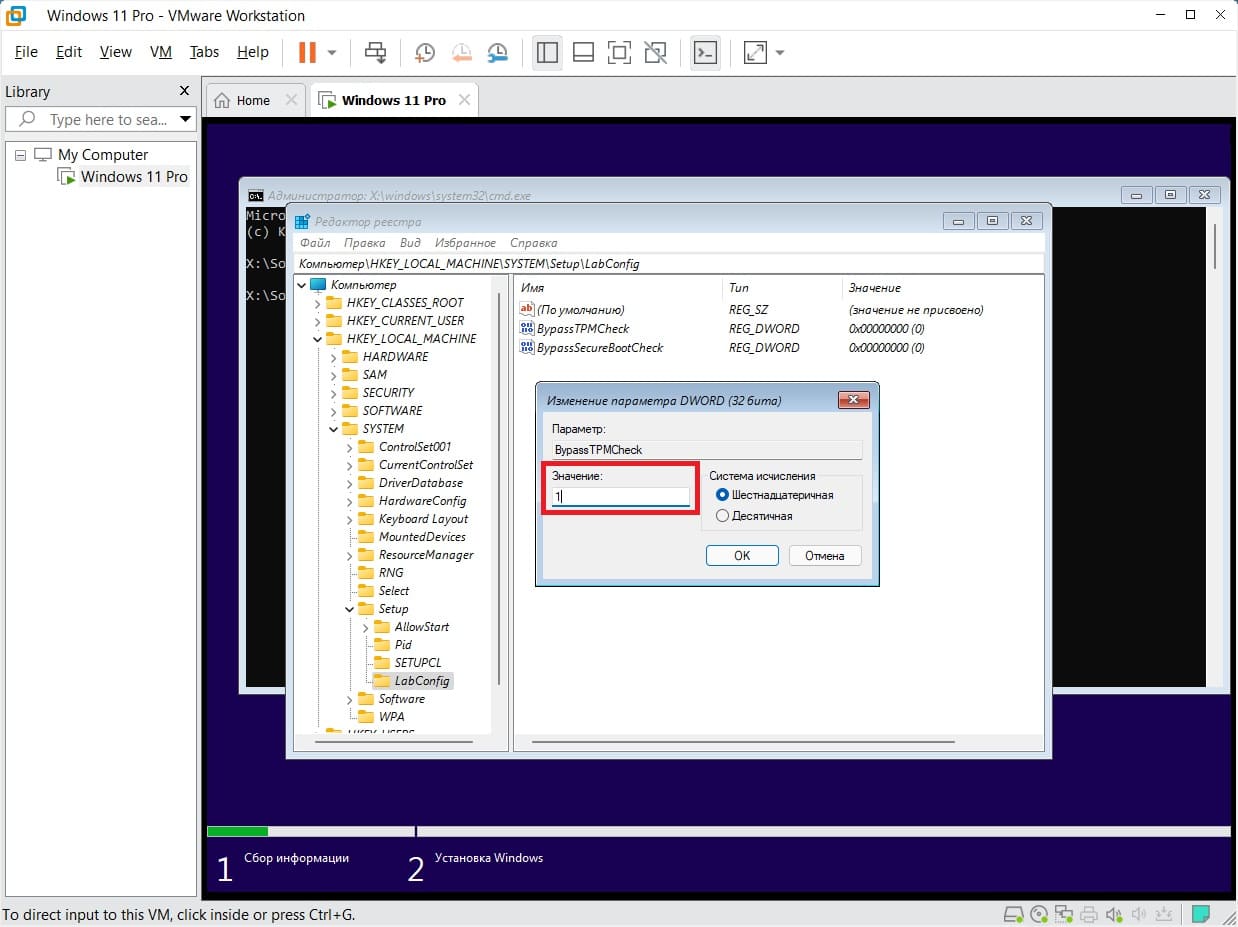
Task: Close the DWORD edit dialog
Action: [853, 400]
